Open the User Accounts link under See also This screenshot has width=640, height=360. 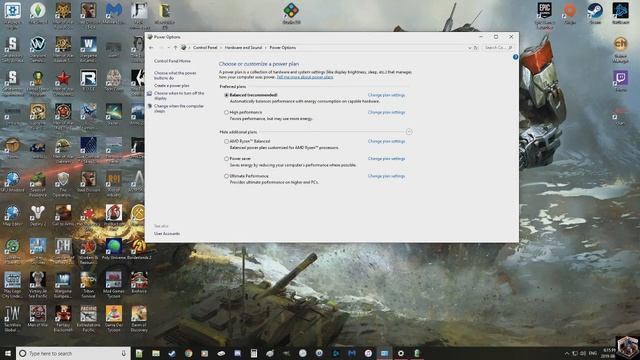tap(167, 234)
